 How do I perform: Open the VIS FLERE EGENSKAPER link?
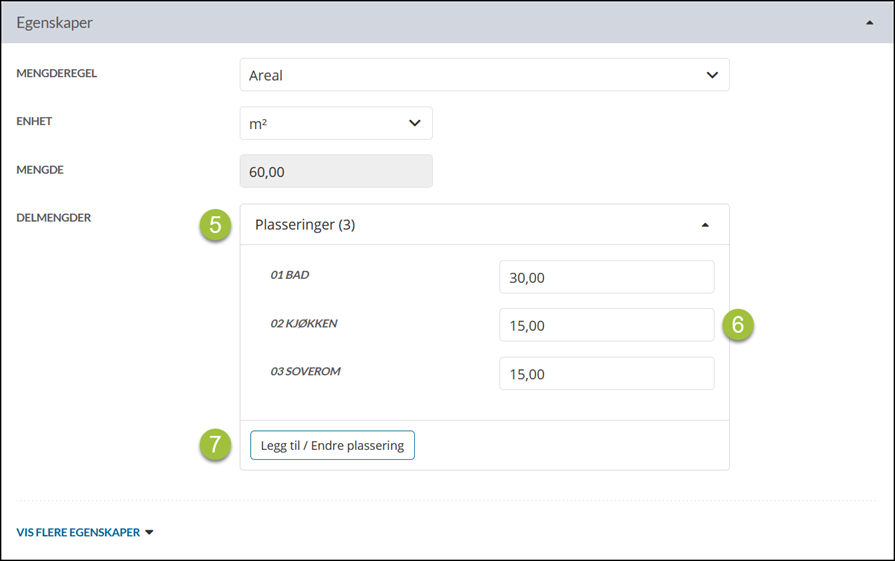[78, 532]
